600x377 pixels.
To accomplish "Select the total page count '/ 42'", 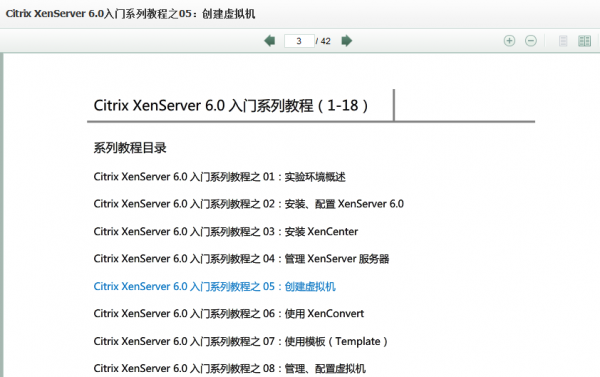I will (x=323, y=41).
